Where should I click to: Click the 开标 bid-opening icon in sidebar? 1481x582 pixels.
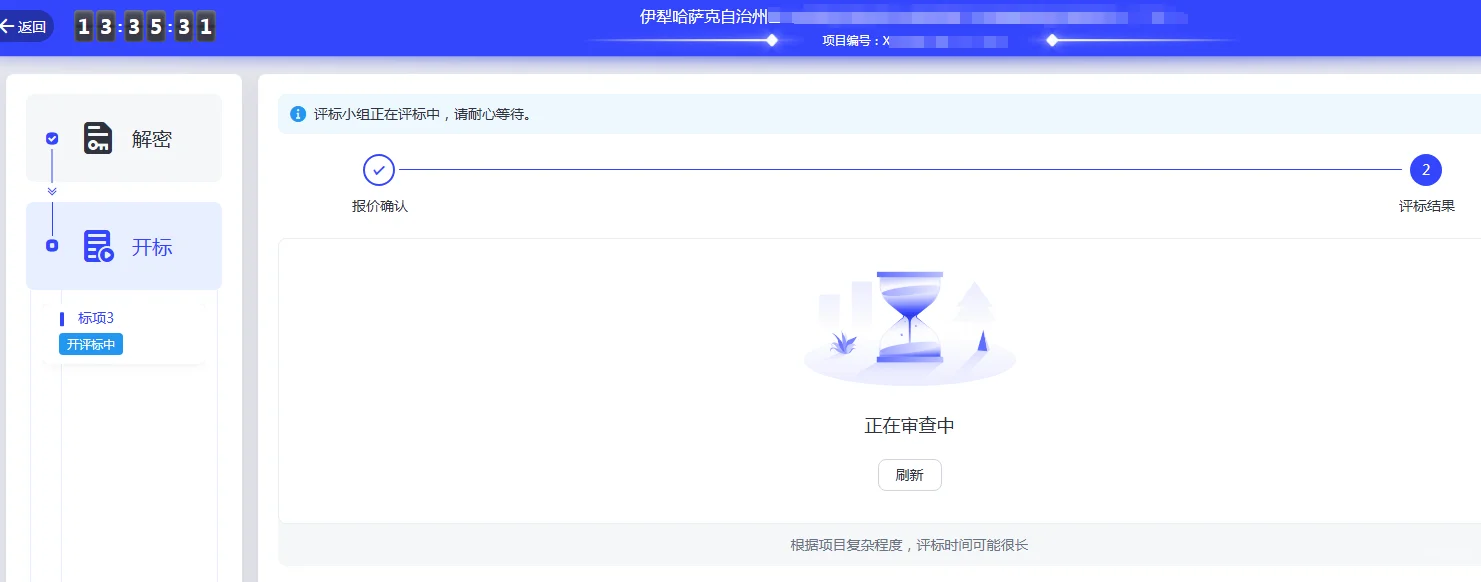97,245
